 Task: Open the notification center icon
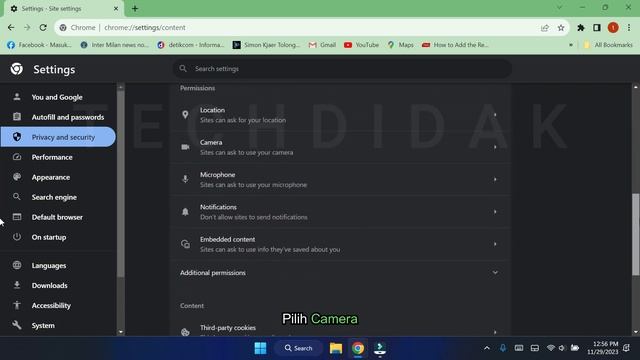point(627,348)
